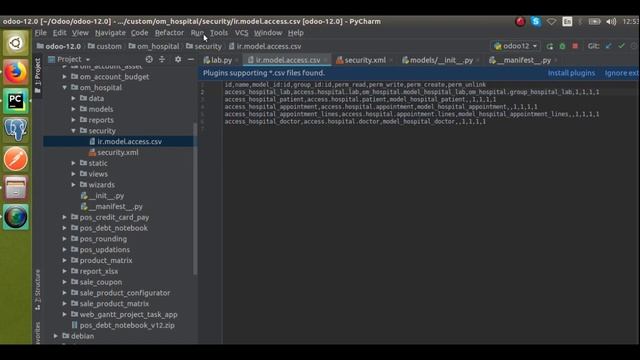The width and height of the screenshot is (640, 360).
Task: Click the green debug bug icon
Action: pos(562,47)
